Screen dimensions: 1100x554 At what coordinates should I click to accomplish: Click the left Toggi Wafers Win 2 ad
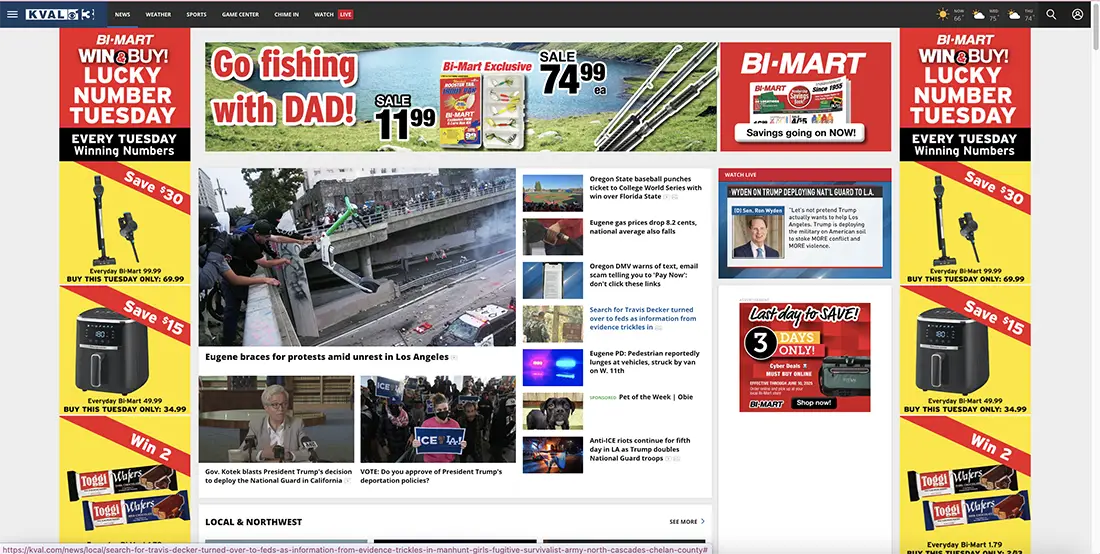point(124,480)
